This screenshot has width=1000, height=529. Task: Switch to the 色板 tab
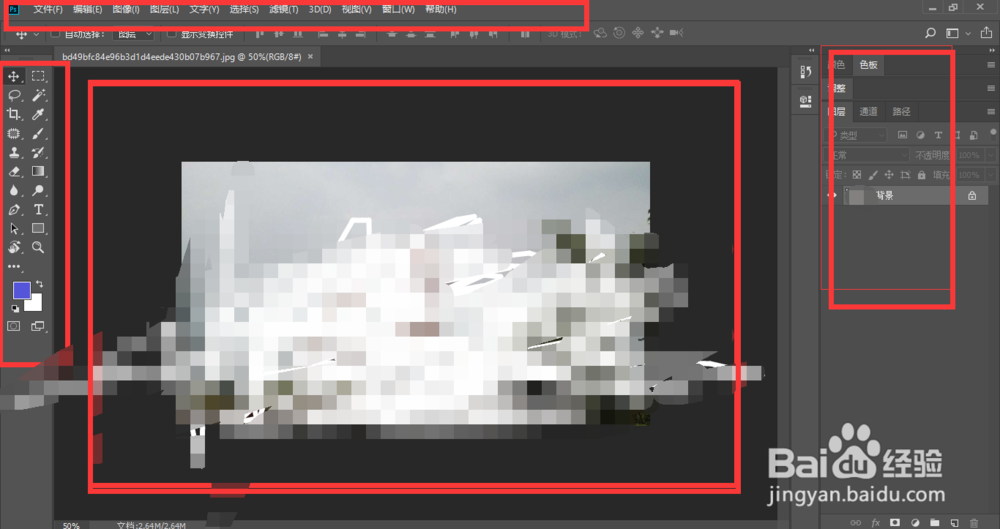click(869, 64)
